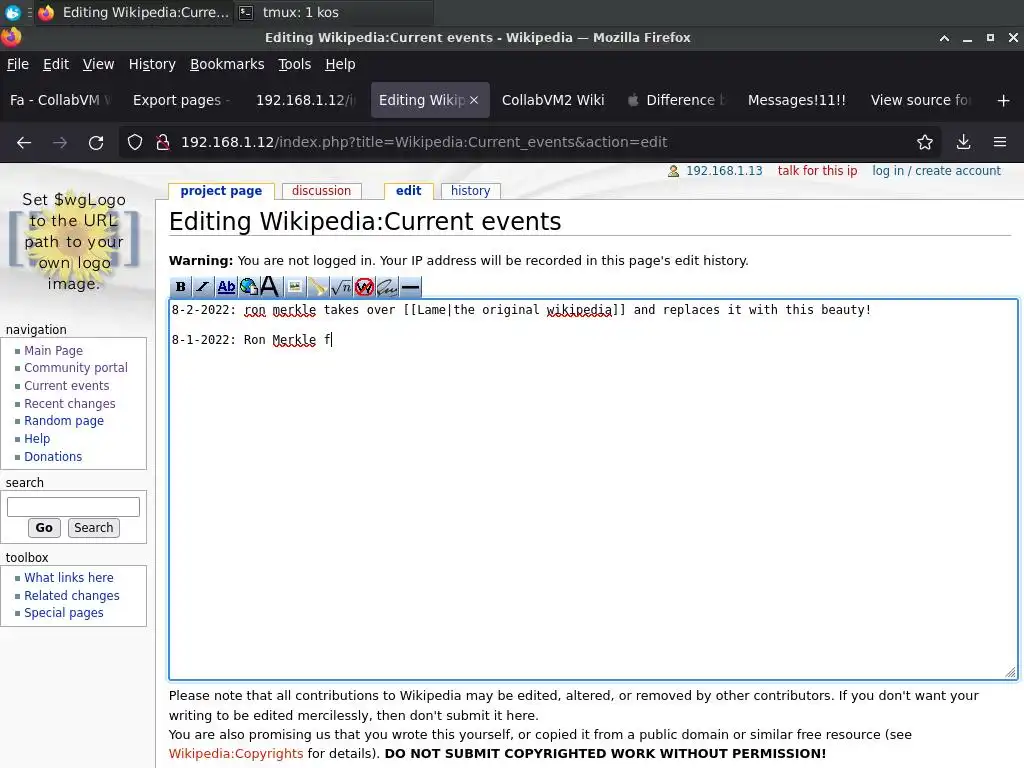Switch to the View source browser tab
This screenshot has width=1024, height=768.
tap(920, 100)
